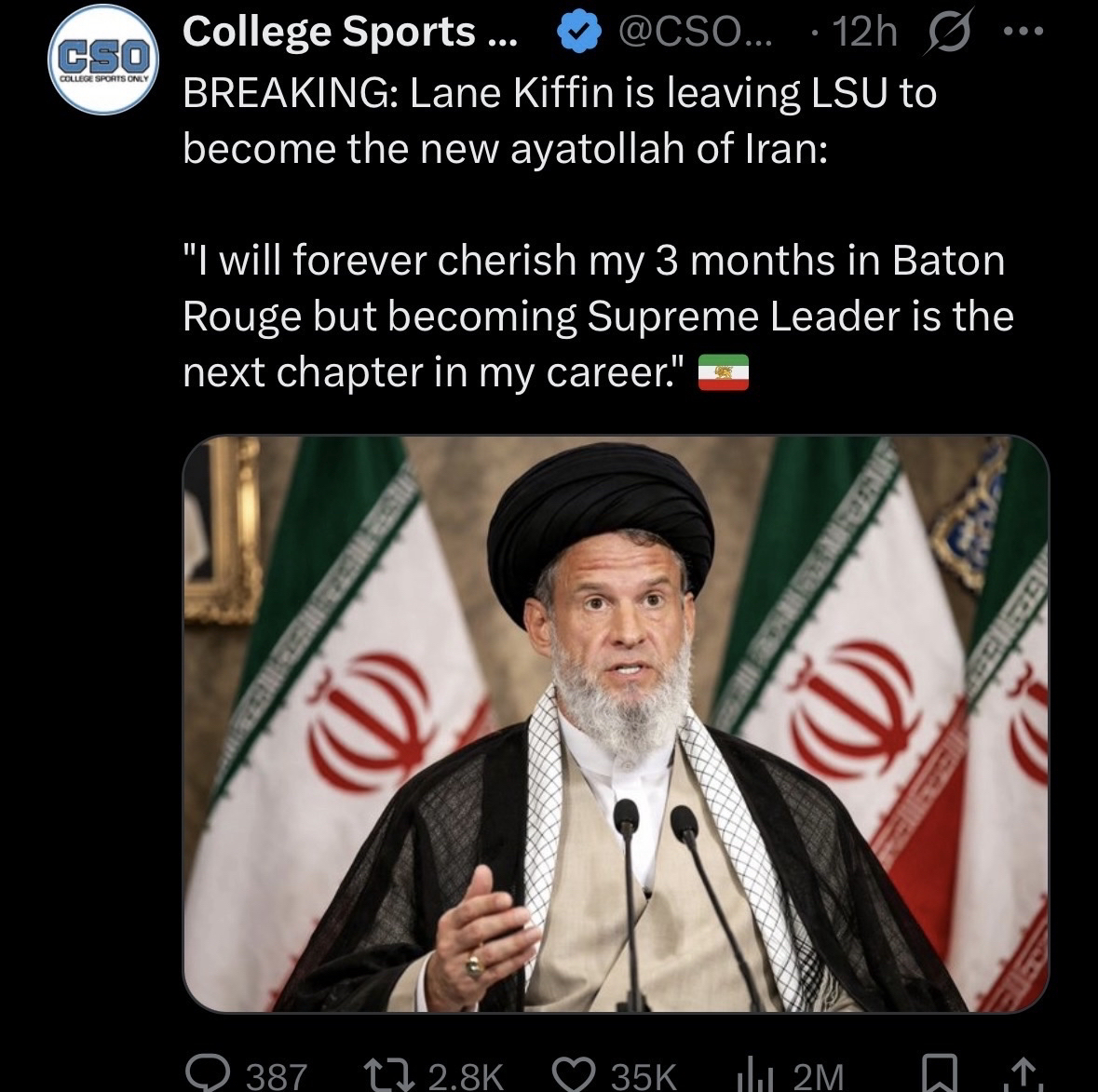The height and width of the screenshot is (1092, 1098).
Task: Open the three-dot more options menu
Action: coord(1025,33)
